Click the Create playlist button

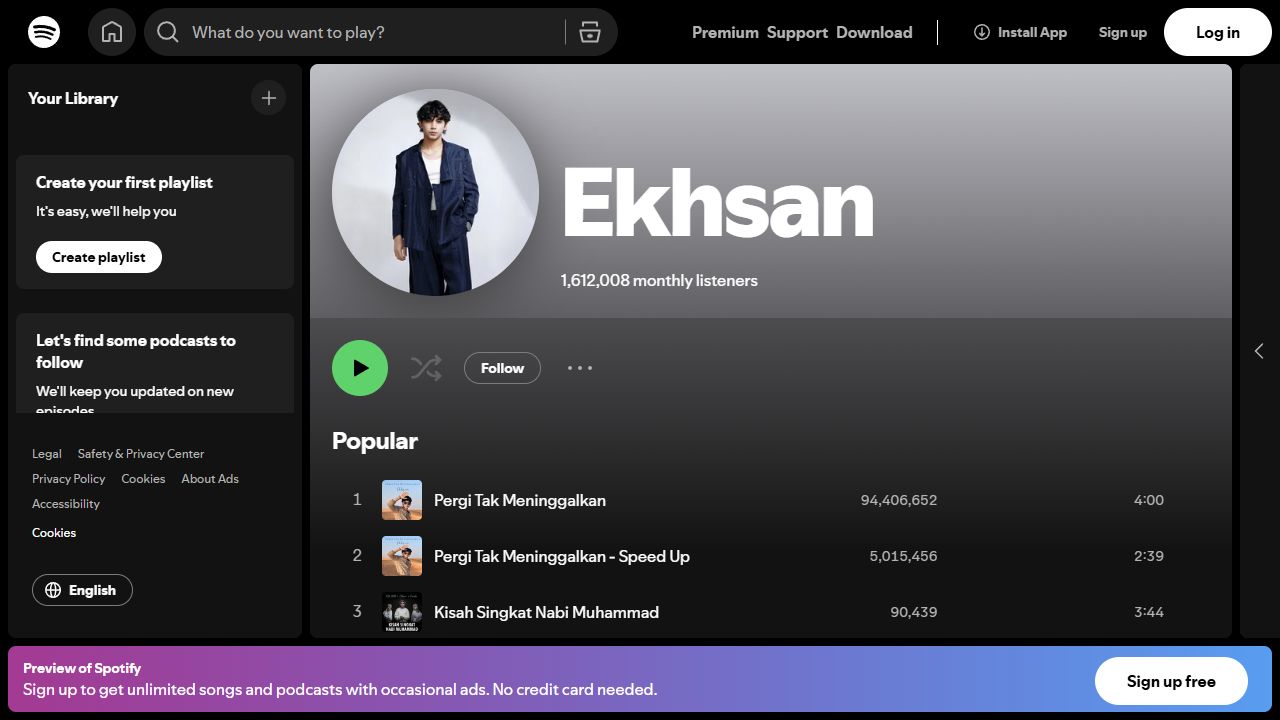[x=99, y=257]
